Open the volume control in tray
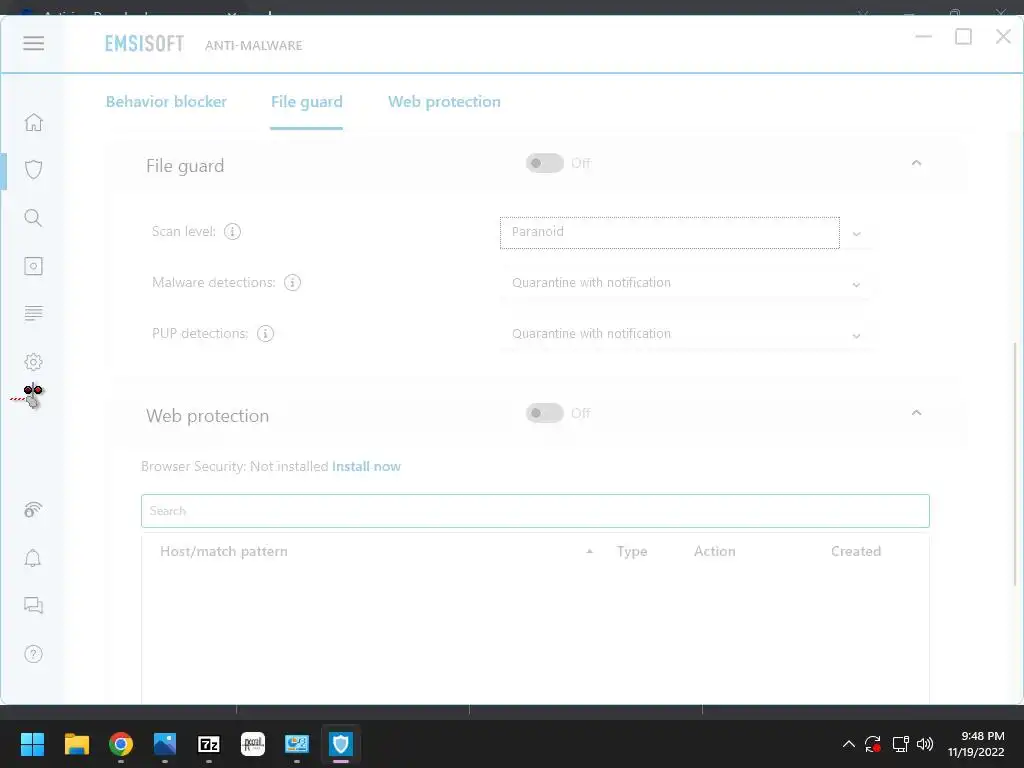The width and height of the screenshot is (1024, 768). [925, 744]
